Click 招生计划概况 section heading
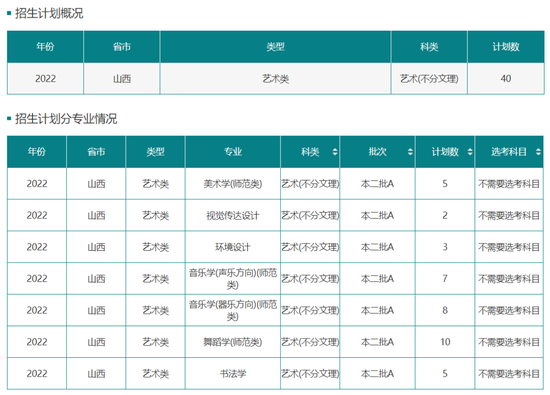Image resolution: width=550 pixels, height=395 pixels. [x=49, y=13]
